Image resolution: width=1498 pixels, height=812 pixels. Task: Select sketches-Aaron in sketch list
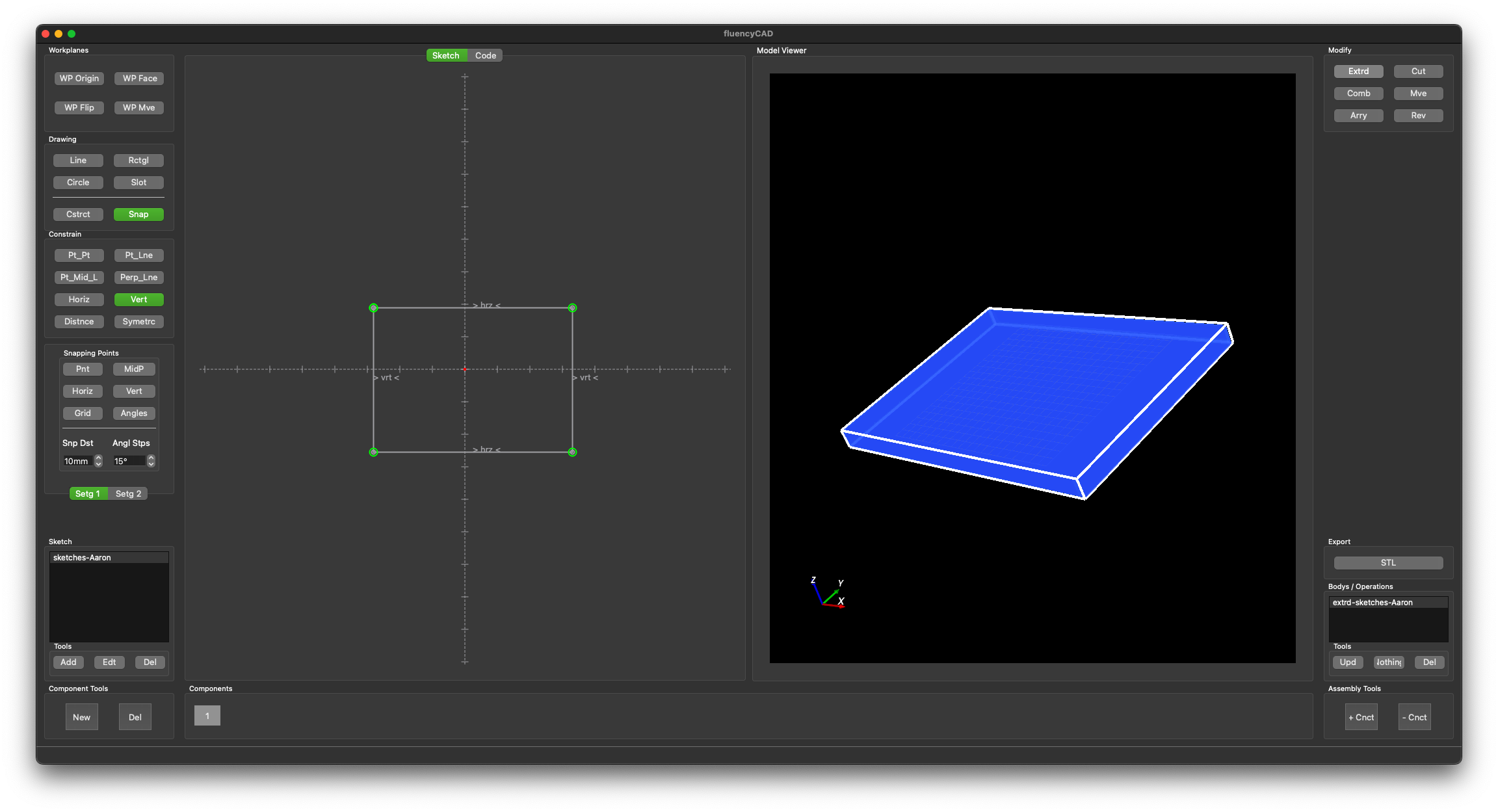82,558
